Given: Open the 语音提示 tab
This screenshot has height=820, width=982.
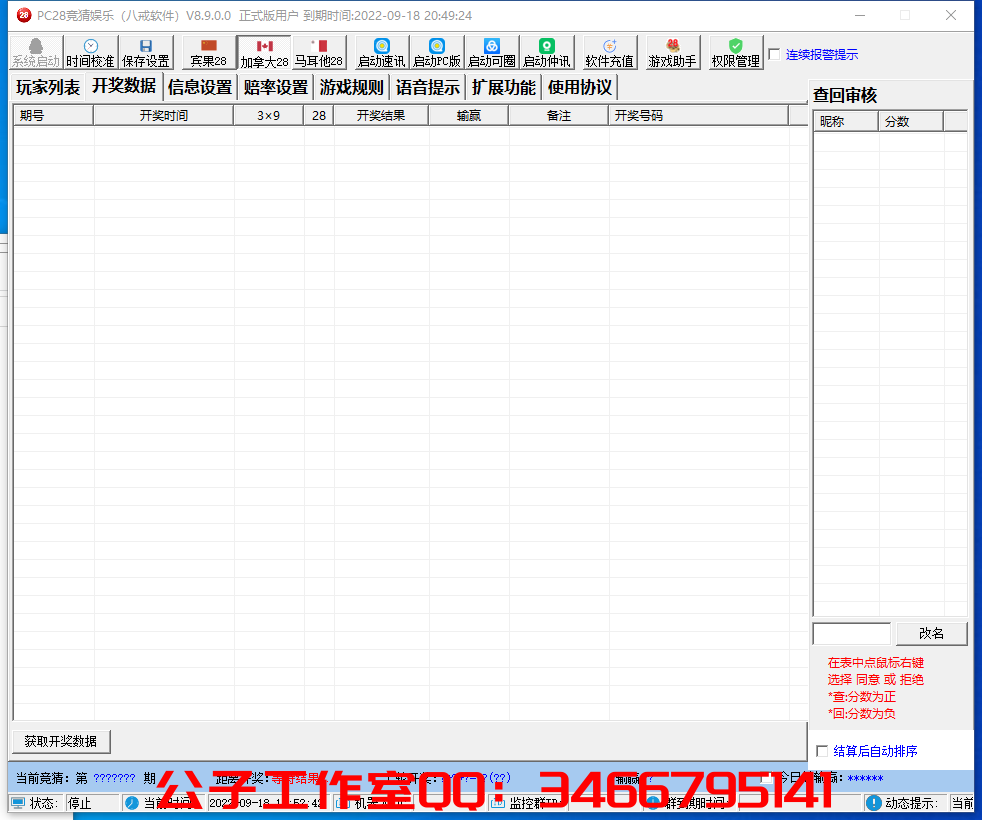Looking at the screenshot, I should [x=428, y=87].
